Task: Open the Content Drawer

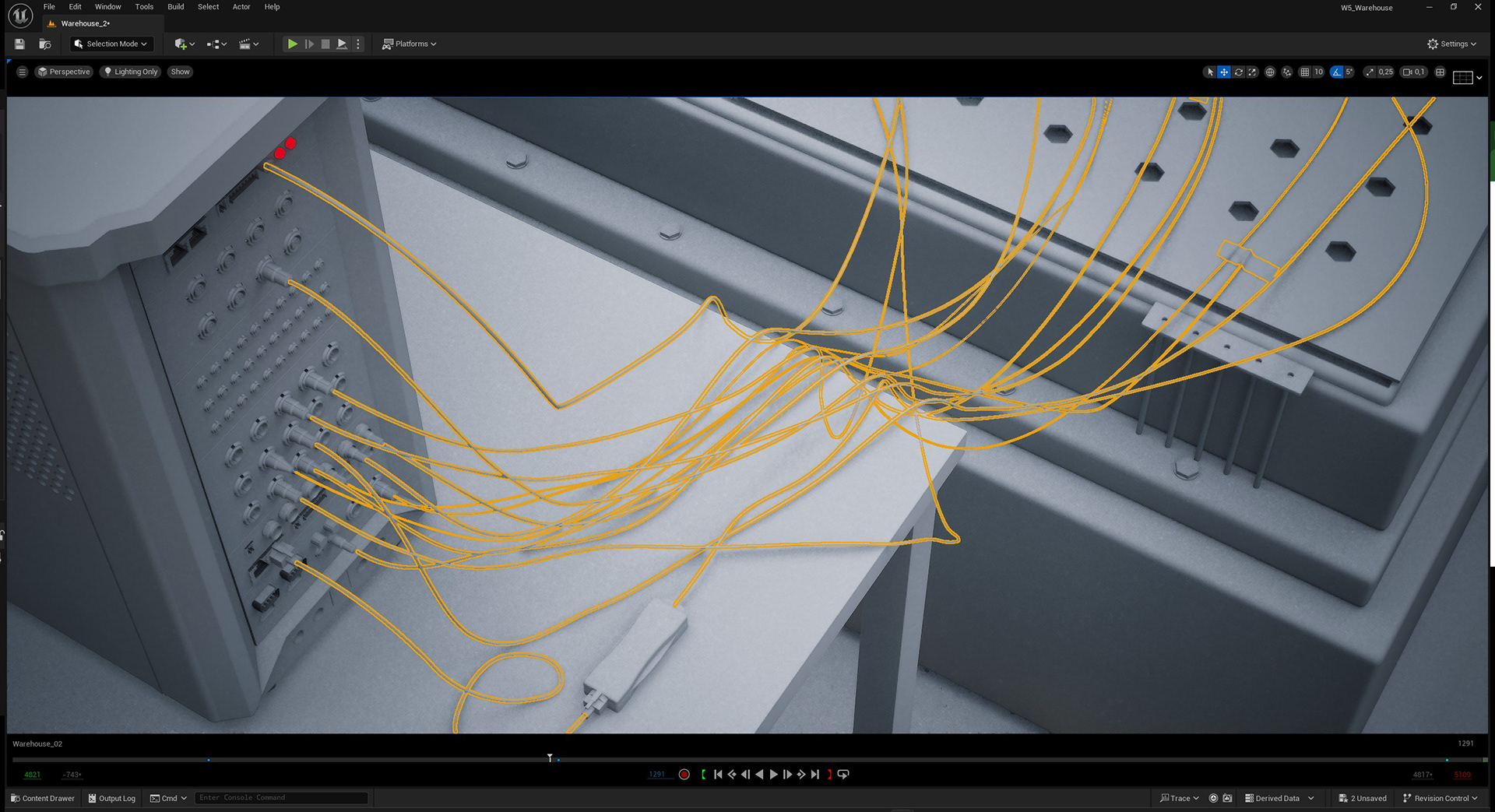Action: click(43, 799)
